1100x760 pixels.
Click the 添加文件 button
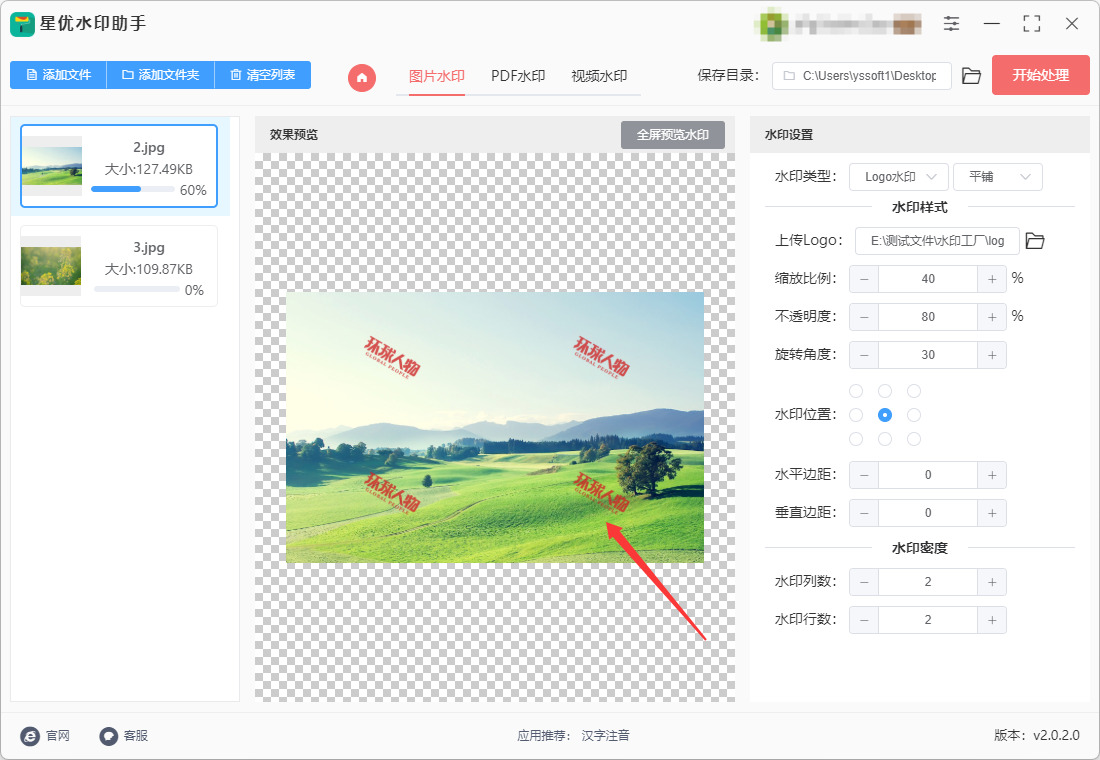click(x=58, y=75)
